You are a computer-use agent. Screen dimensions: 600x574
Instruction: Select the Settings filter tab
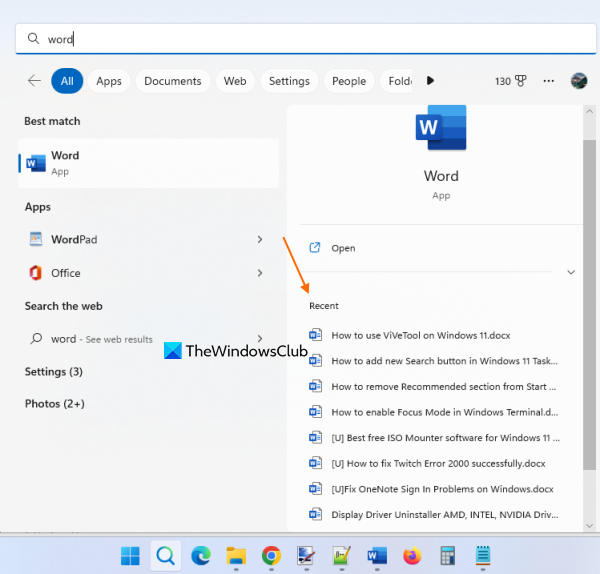[289, 81]
